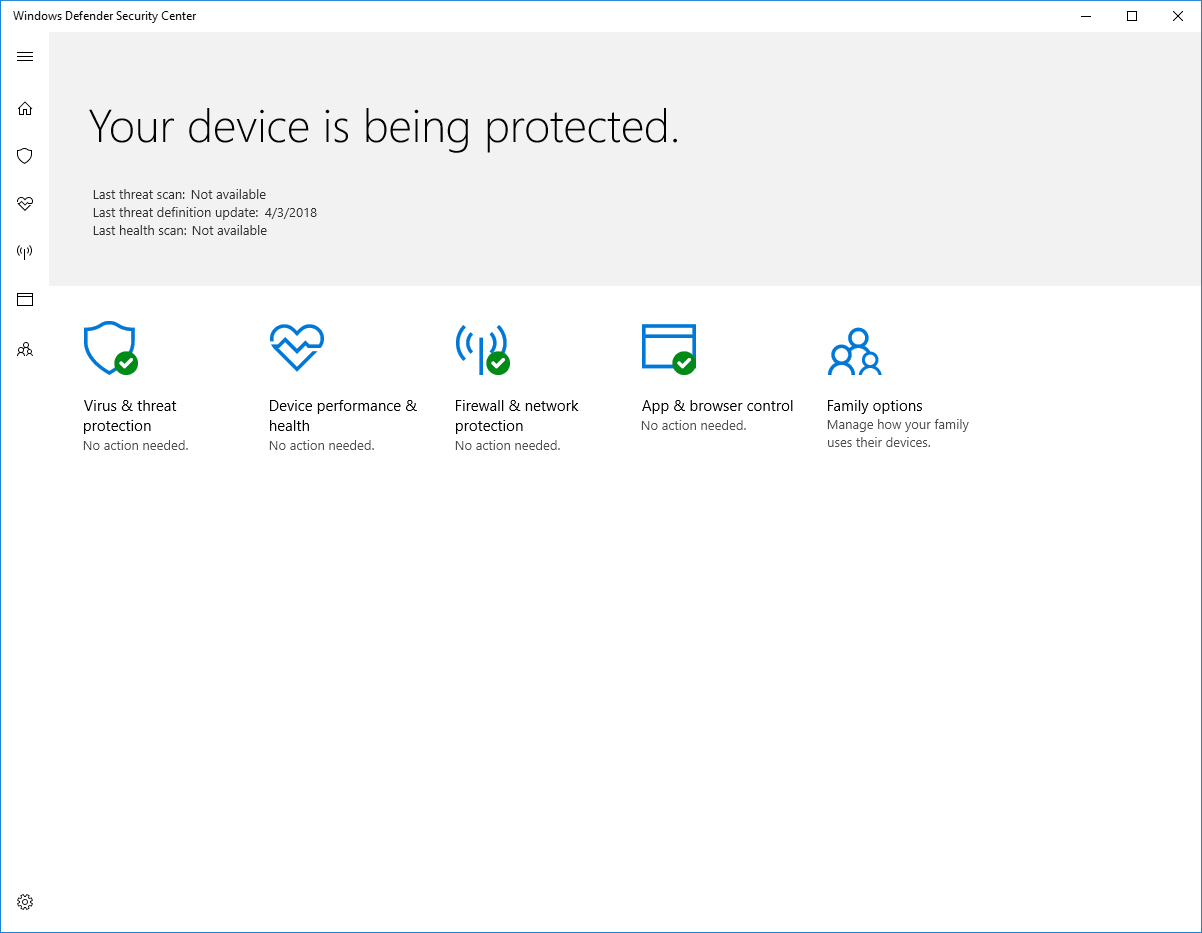
Task: Open the 'Family options' text link
Action: [x=874, y=406]
